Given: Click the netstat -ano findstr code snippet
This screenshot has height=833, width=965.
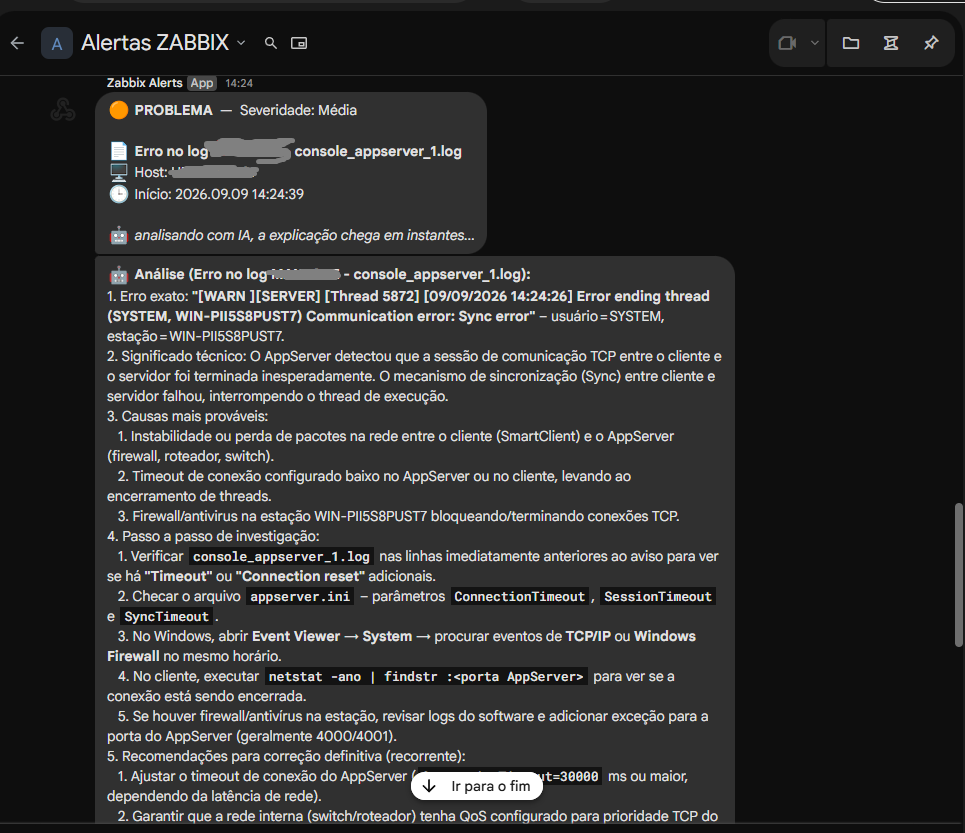Looking at the screenshot, I should [426, 677].
